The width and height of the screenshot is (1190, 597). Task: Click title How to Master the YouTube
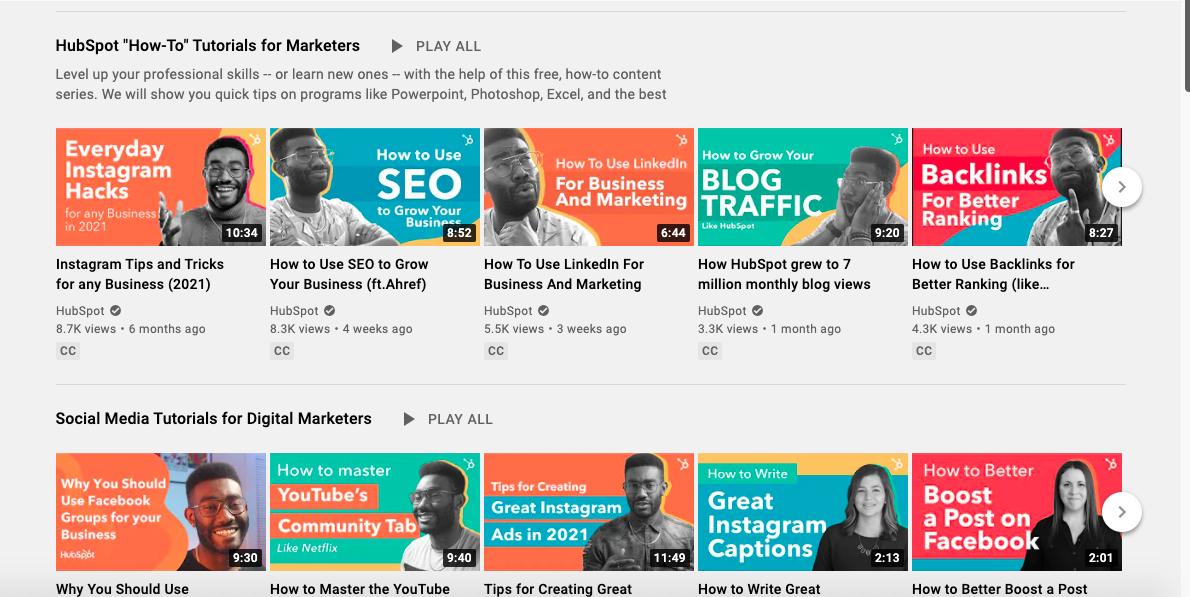(x=360, y=589)
